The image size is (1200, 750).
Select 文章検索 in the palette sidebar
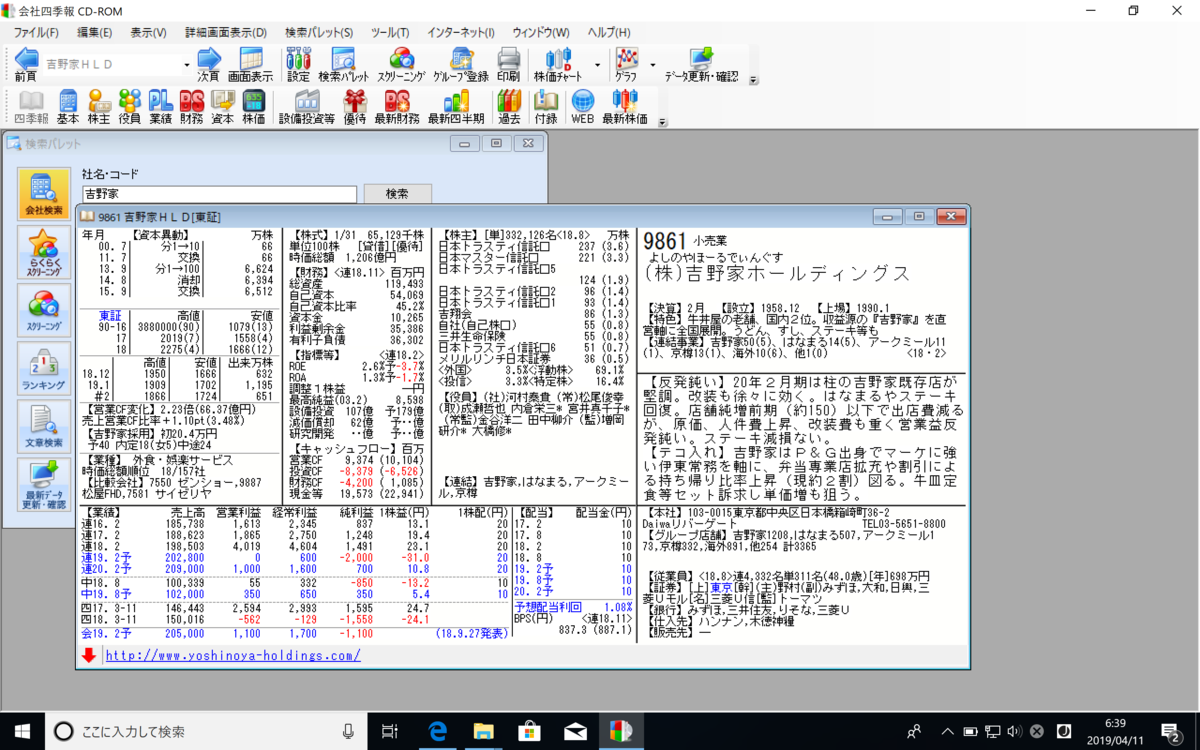(44, 425)
